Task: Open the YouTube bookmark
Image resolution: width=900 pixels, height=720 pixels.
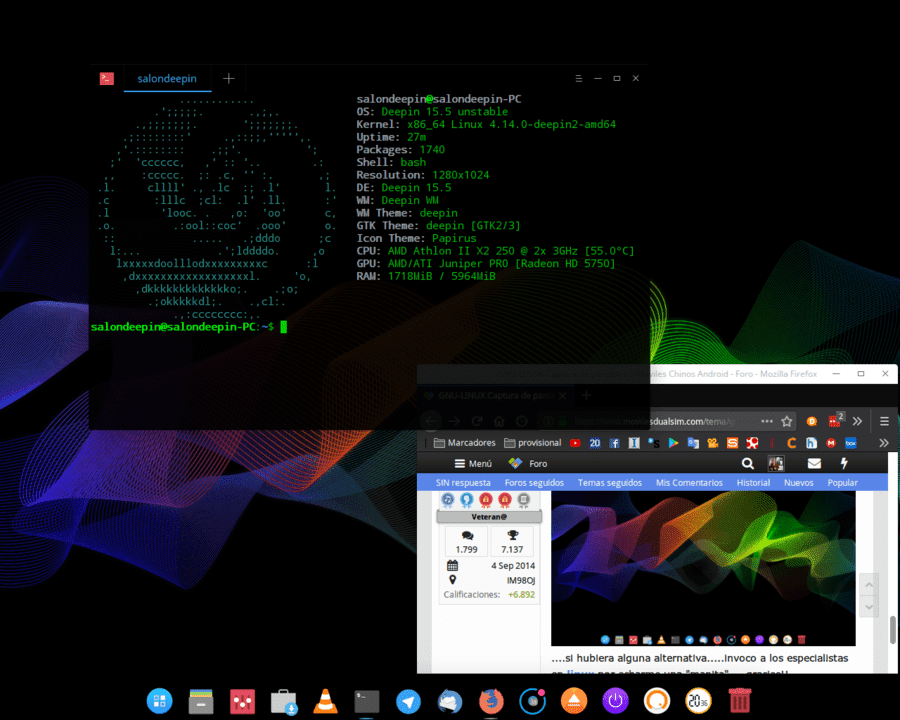Action: click(575, 443)
